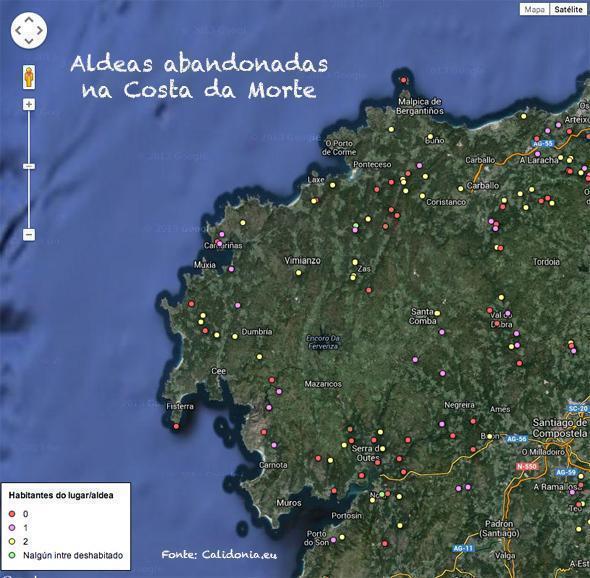Click the 'Tordoia' town label
Viewport: 590px width, 578px height.
(x=546, y=262)
